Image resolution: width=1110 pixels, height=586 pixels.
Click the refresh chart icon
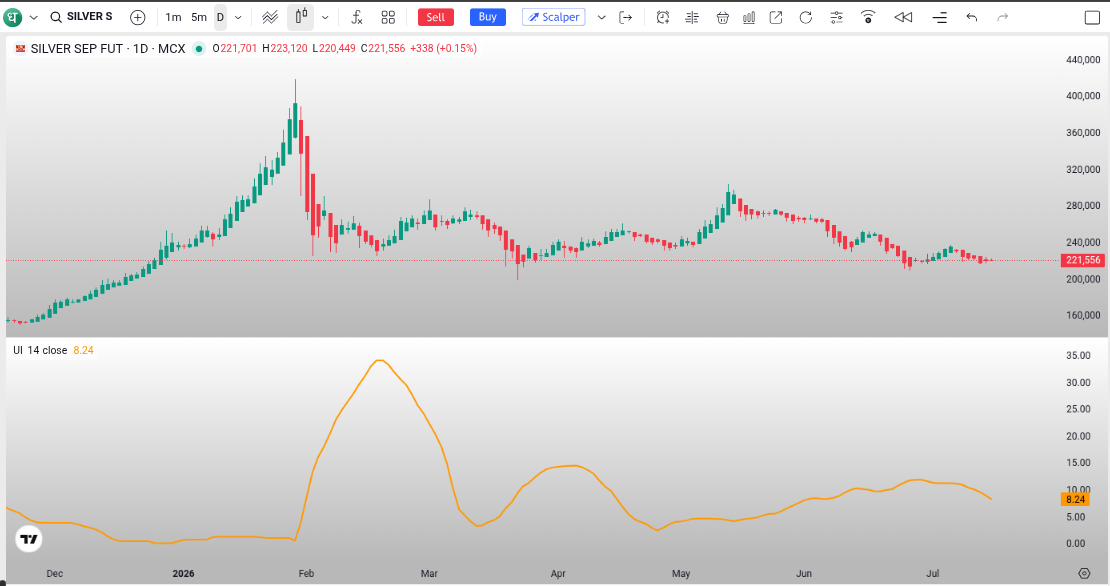point(806,17)
